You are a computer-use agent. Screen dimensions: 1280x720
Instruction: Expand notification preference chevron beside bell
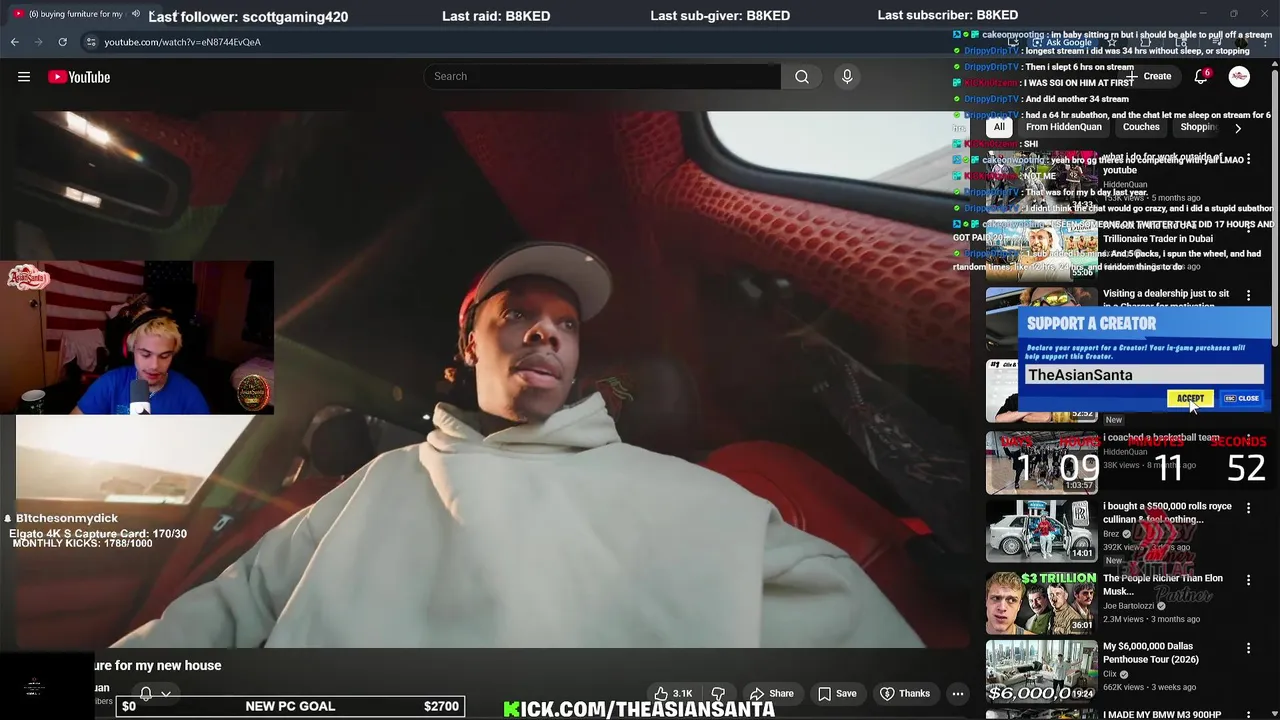pyautogui.click(x=166, y=693)
